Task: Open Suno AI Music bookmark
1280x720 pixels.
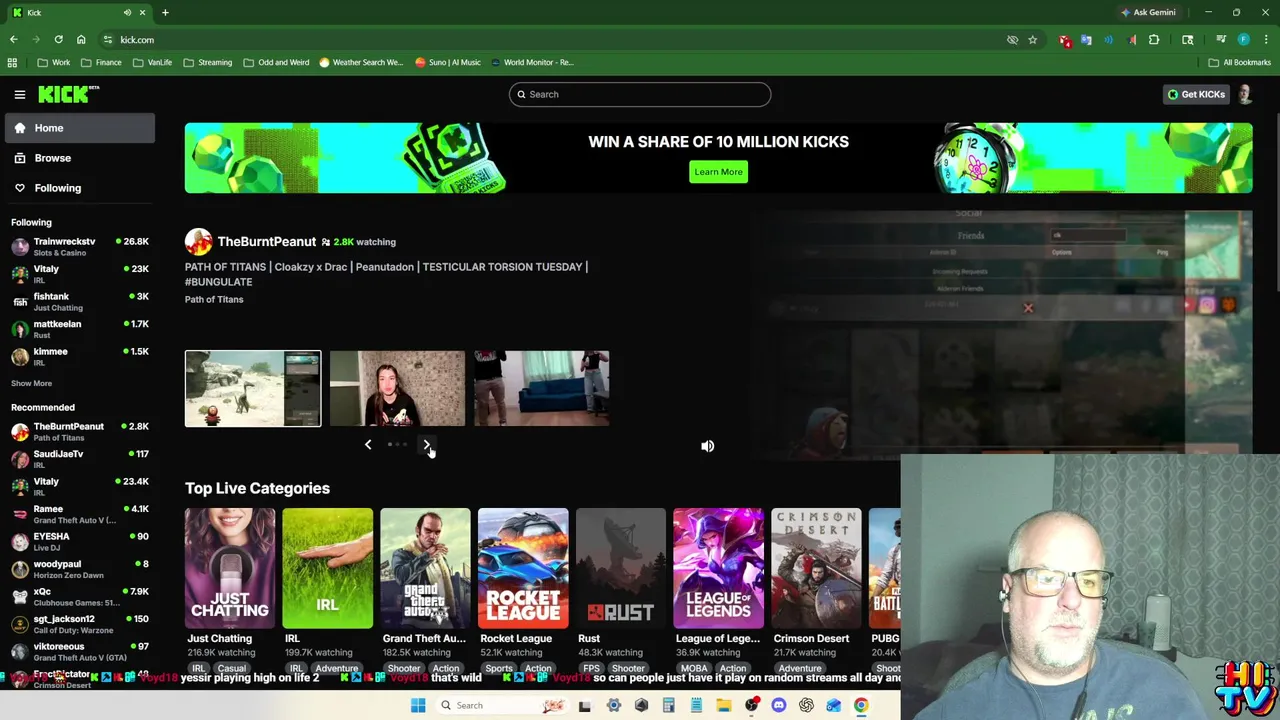Action: pyautogui.click(x=448, y=62)
